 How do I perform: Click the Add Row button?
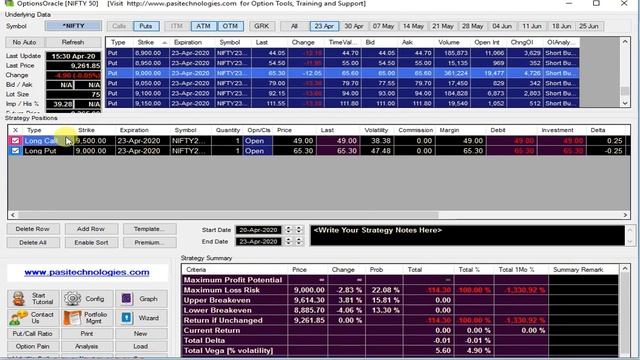tap(91, 229)
